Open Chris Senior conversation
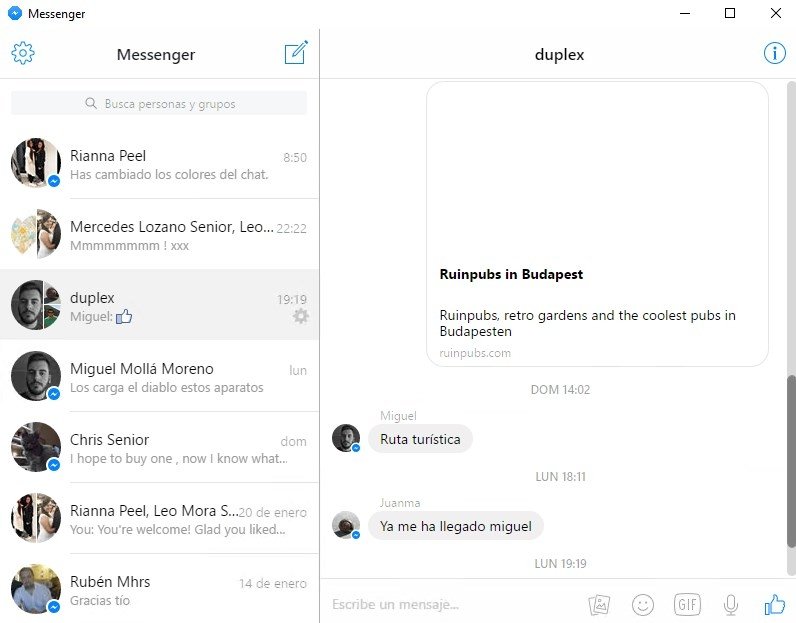The width and height of the screenshot is (796, 623). click(x=159, y=447)
